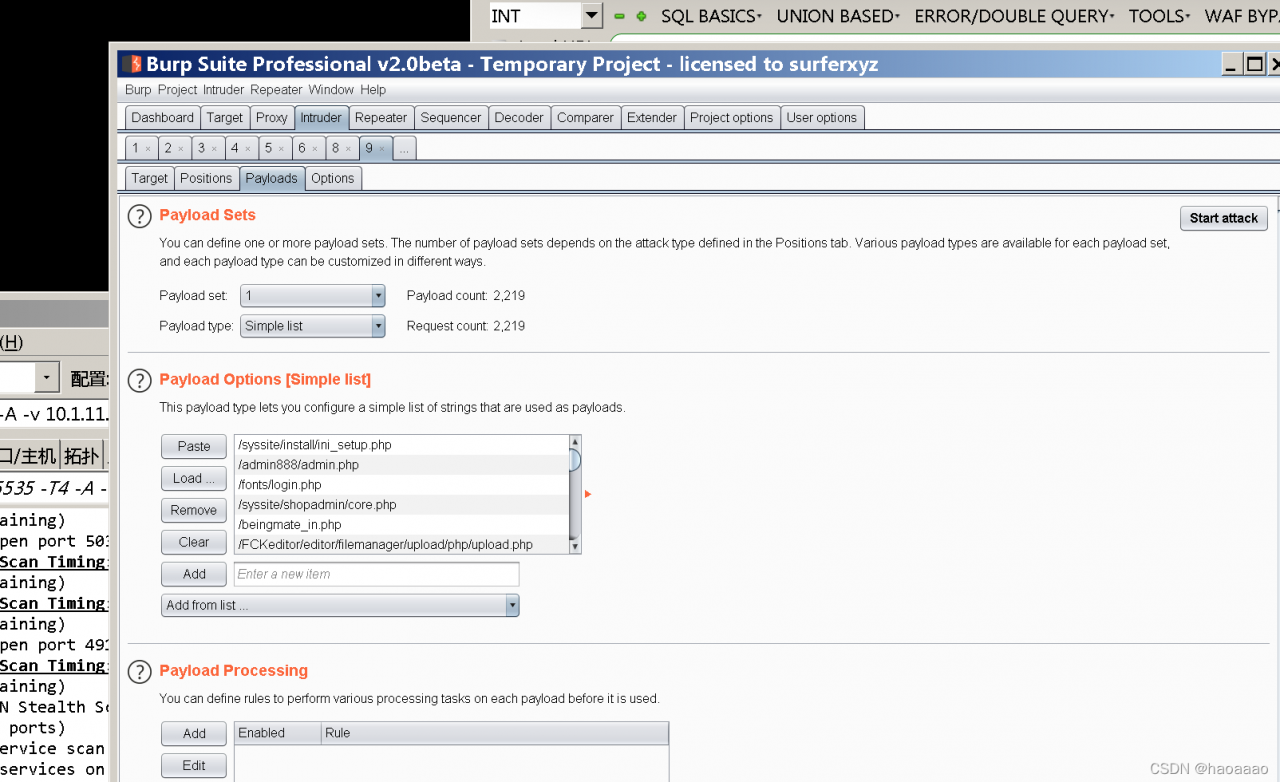The image size is (1280, 782).
Task: Open help for Payload Options section
Action: point(139,381)
